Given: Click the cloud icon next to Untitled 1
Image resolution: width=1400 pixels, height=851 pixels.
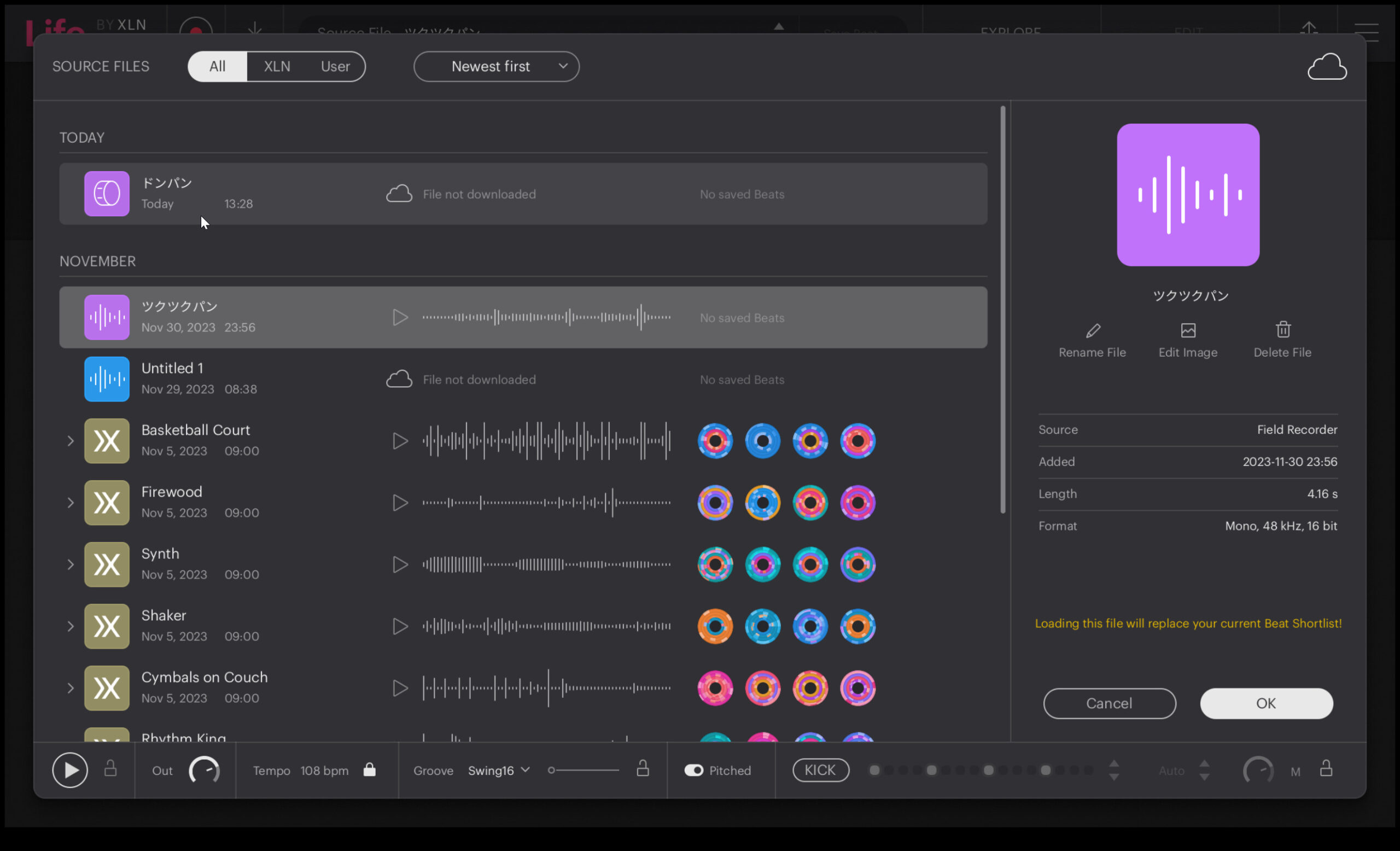Looking at the screenshot, I should click(399, 379).
